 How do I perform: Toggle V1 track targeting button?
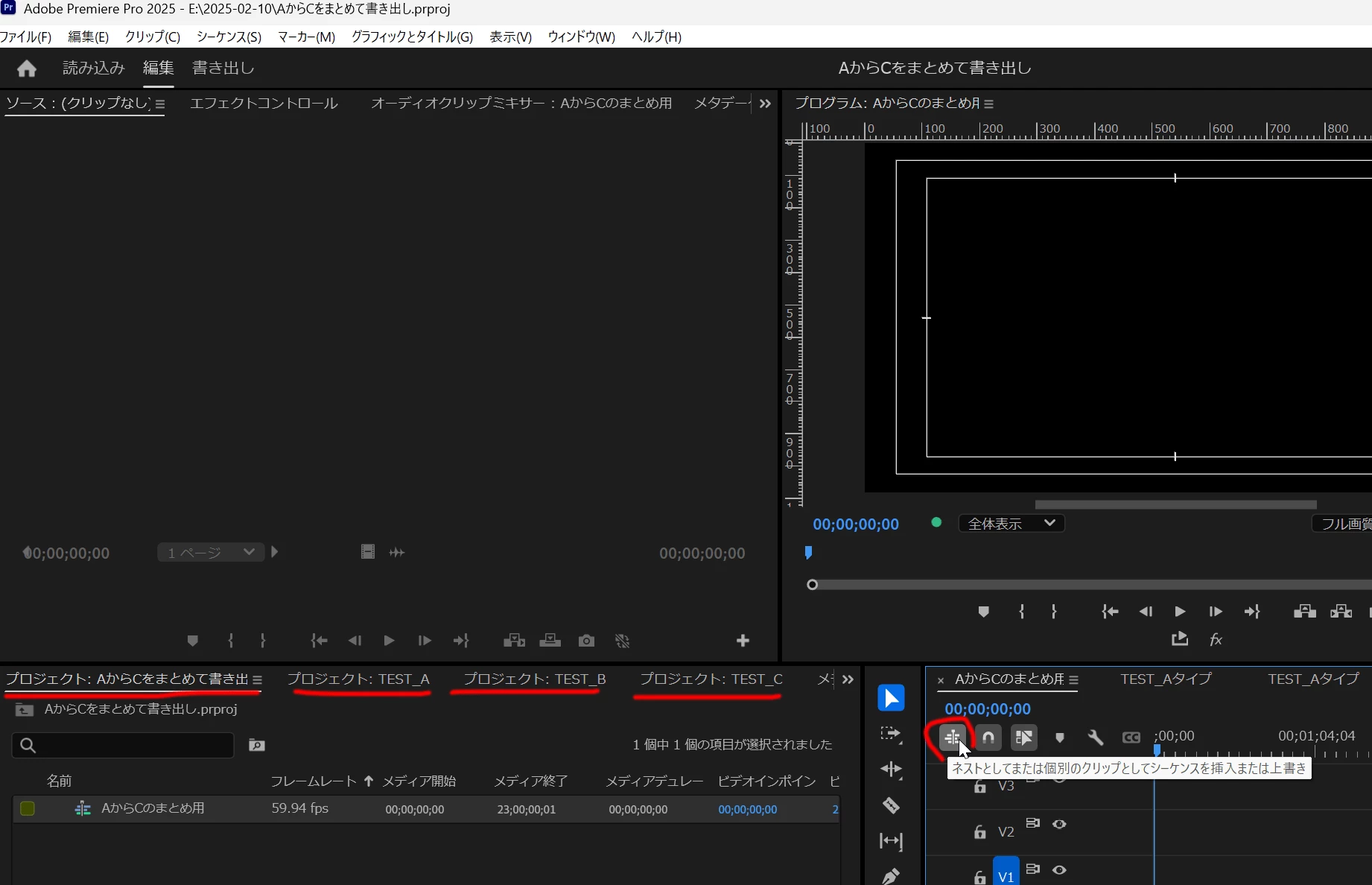[1006, 872]
